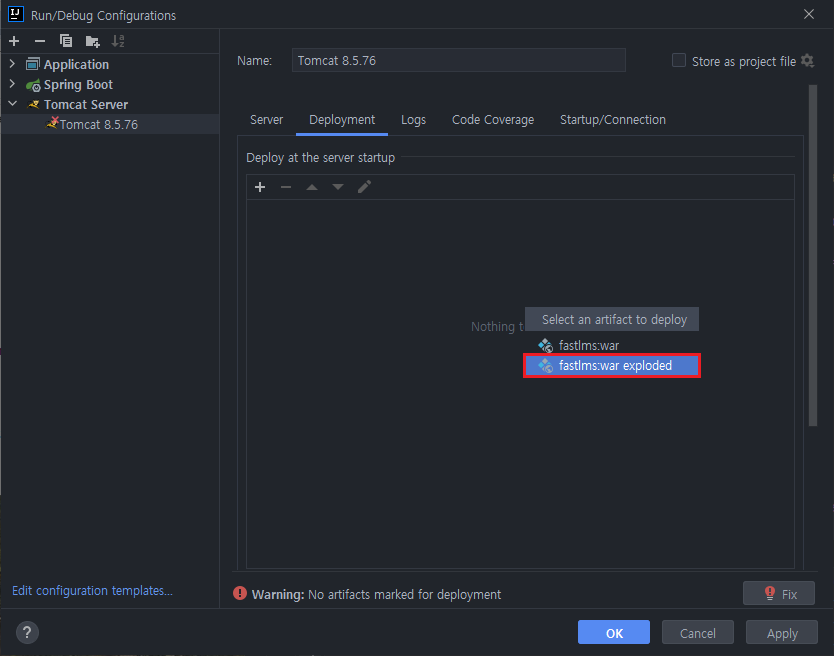Viewport: 834px width, 656px height.
Task: Add a new run configuration with plus icon
Action: [14, 41]
